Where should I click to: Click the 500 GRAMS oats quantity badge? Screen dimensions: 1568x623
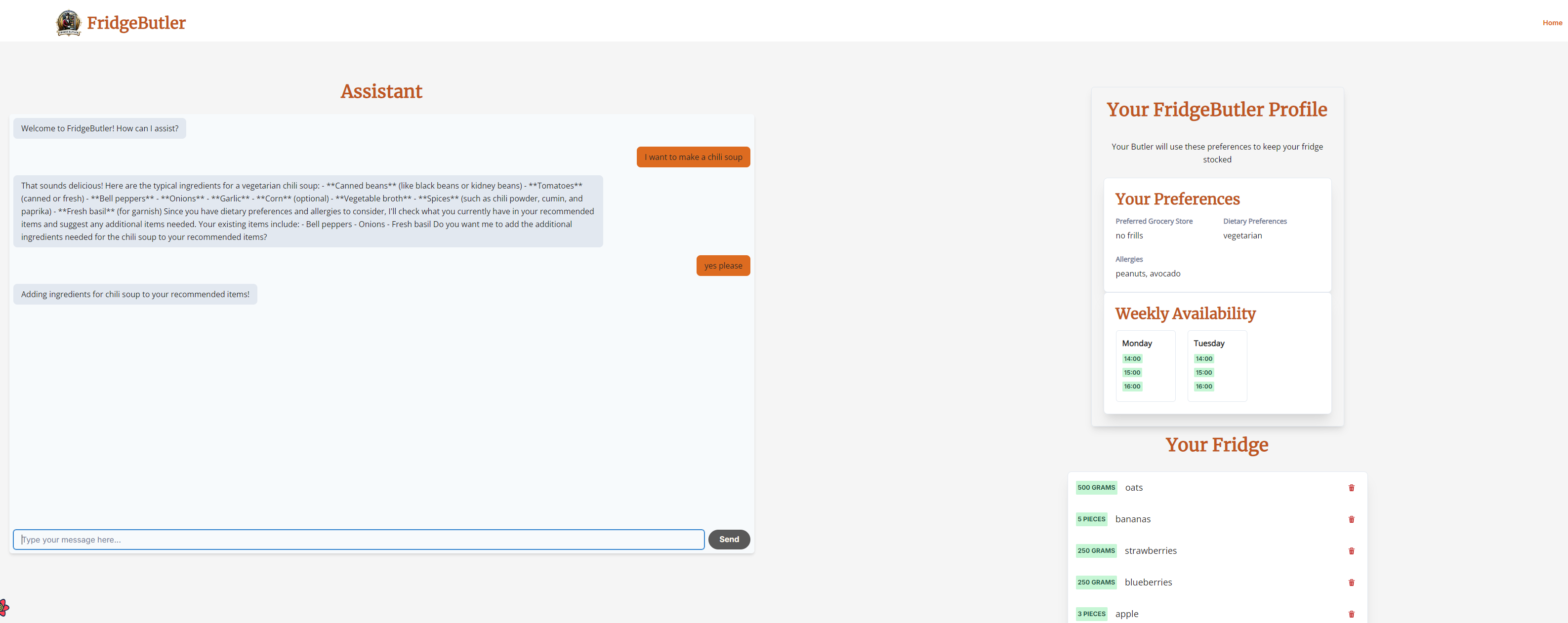tap(1096, 487)
